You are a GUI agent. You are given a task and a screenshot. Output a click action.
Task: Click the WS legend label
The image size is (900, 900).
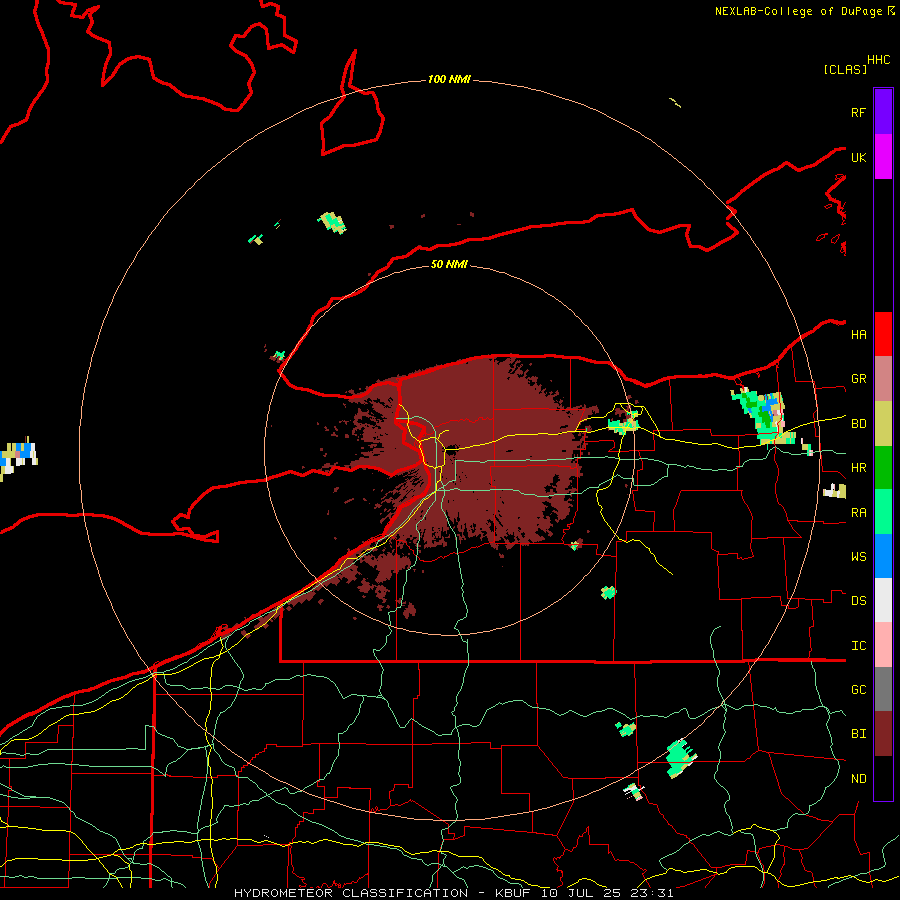(858, 556)
